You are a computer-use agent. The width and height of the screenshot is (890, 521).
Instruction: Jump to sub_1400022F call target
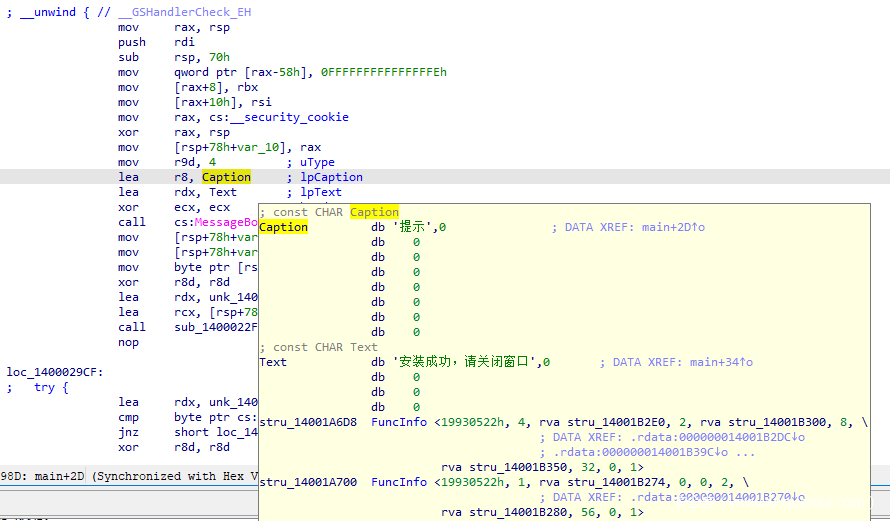tap(216, 327)
